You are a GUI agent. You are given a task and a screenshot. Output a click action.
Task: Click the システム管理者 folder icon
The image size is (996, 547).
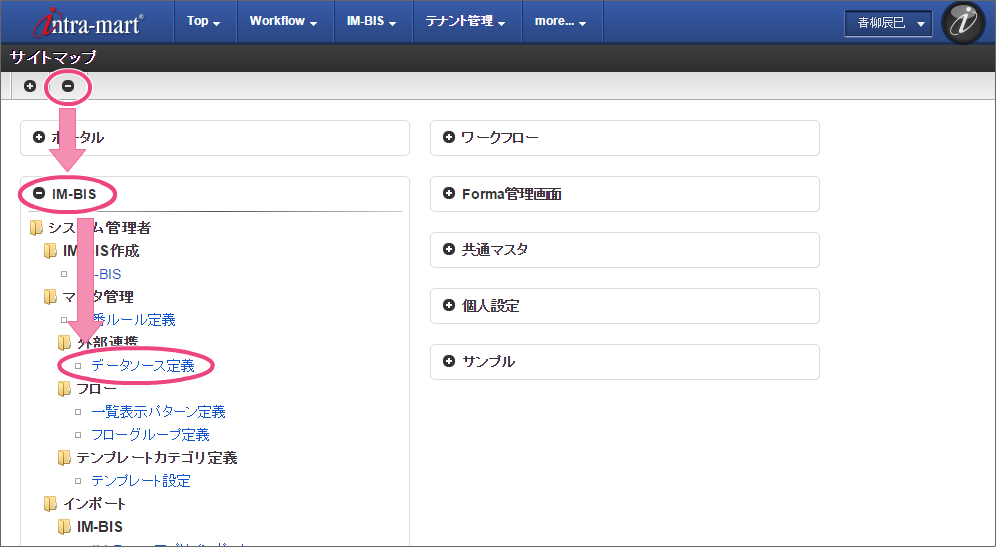pyautogui.click(x=36, y=227)
